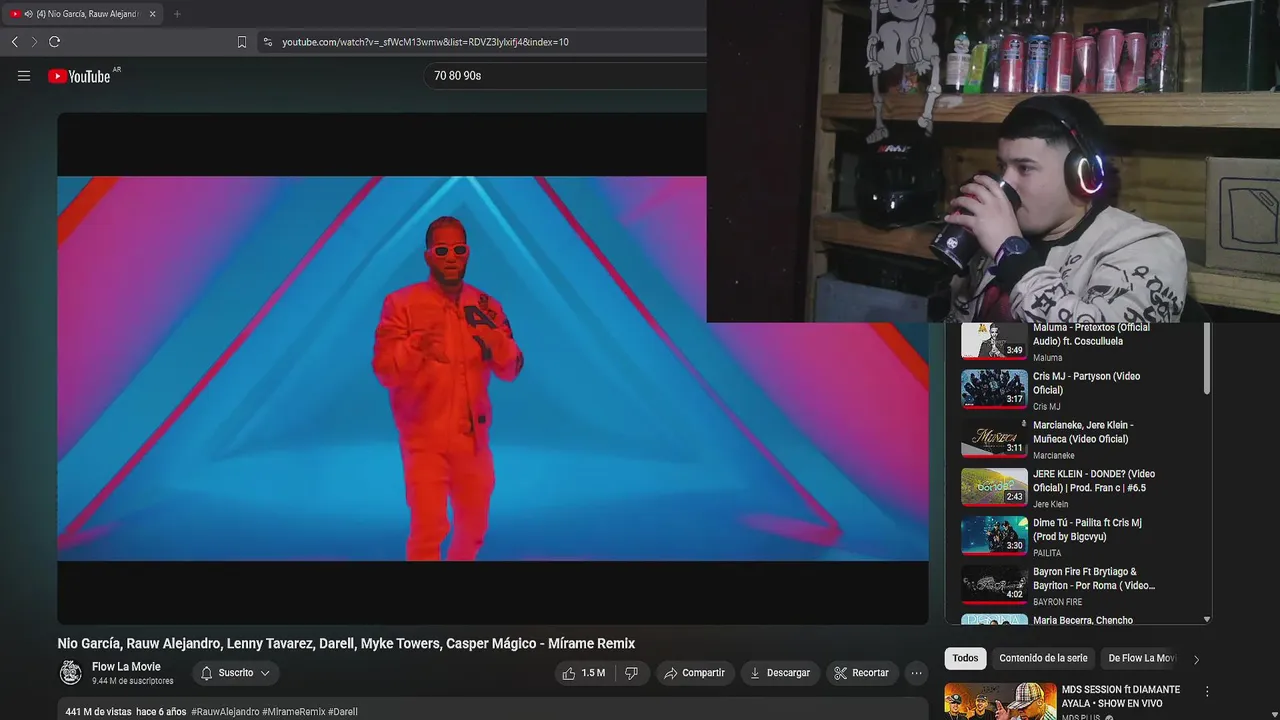The width and height of the screenshot is (1280, 720).
Task: Open MDS SESSION ft DIAMANTE AYALA thumbnail
Action: (x=1000, y=701)
